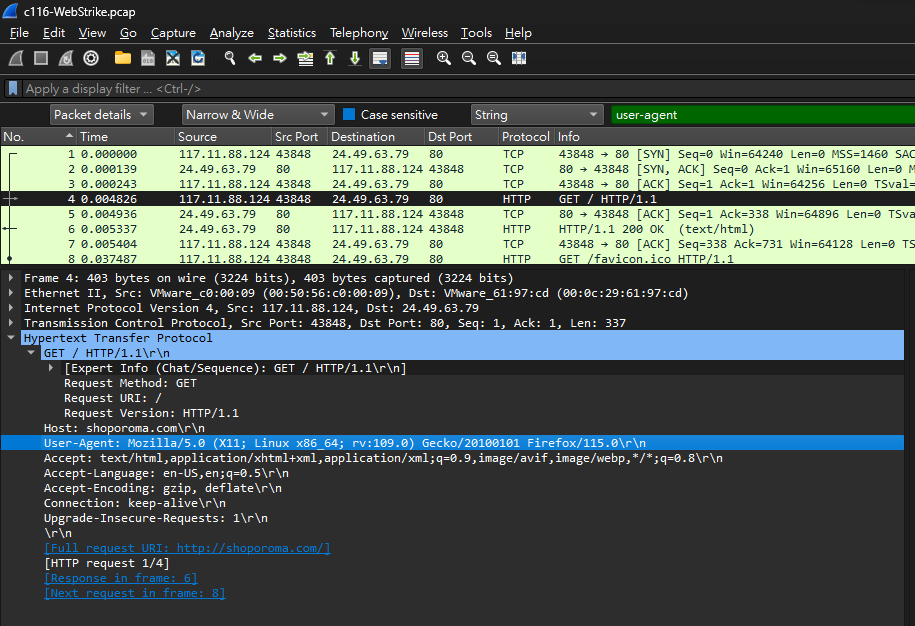Open the Packet details search-in dropdown

pyautogui.click(x=102, y=114)
